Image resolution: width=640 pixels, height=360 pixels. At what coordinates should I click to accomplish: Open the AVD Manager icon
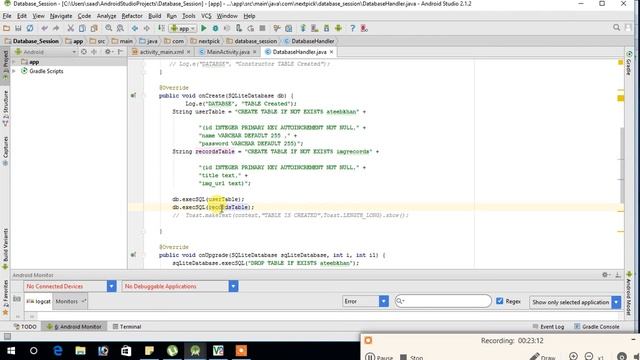315,28
